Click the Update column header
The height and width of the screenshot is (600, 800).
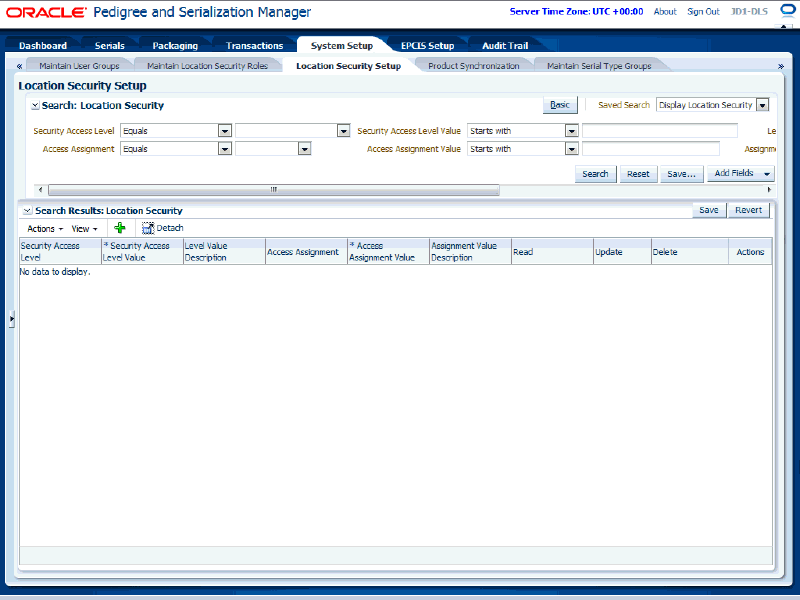pyautogui.click(x=623, y=252)
